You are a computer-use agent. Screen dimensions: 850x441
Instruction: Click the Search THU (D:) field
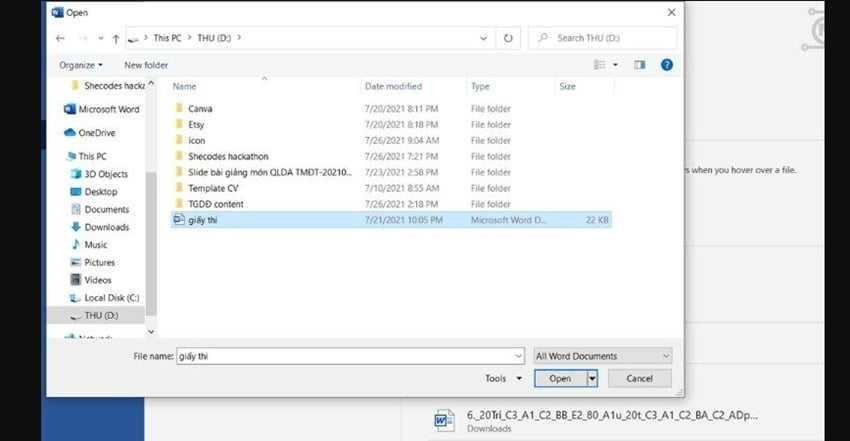click(602, 38)
